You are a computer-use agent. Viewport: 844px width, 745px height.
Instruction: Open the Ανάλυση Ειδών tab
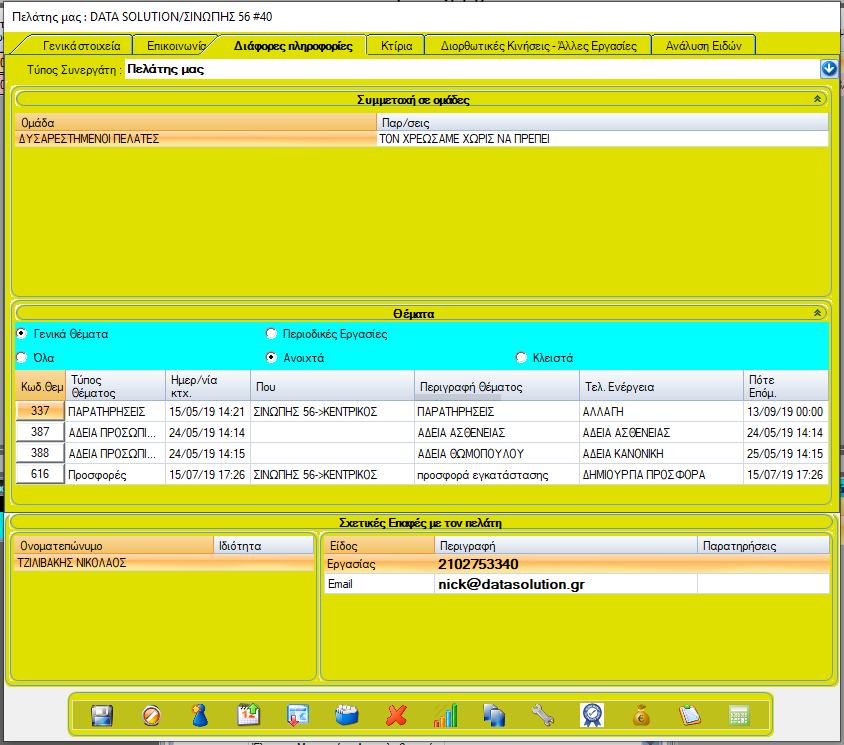703,45
